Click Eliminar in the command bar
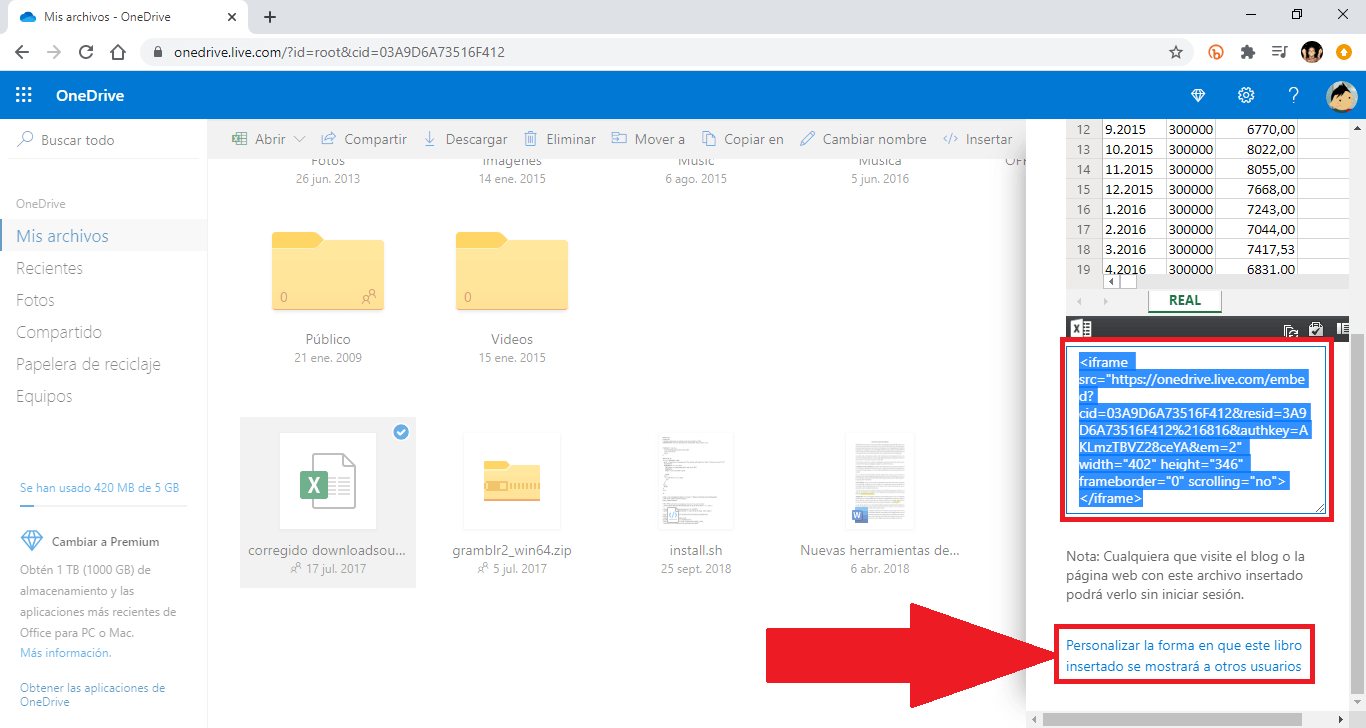This screenshot has width=1366, height=728. coord(559,139)
